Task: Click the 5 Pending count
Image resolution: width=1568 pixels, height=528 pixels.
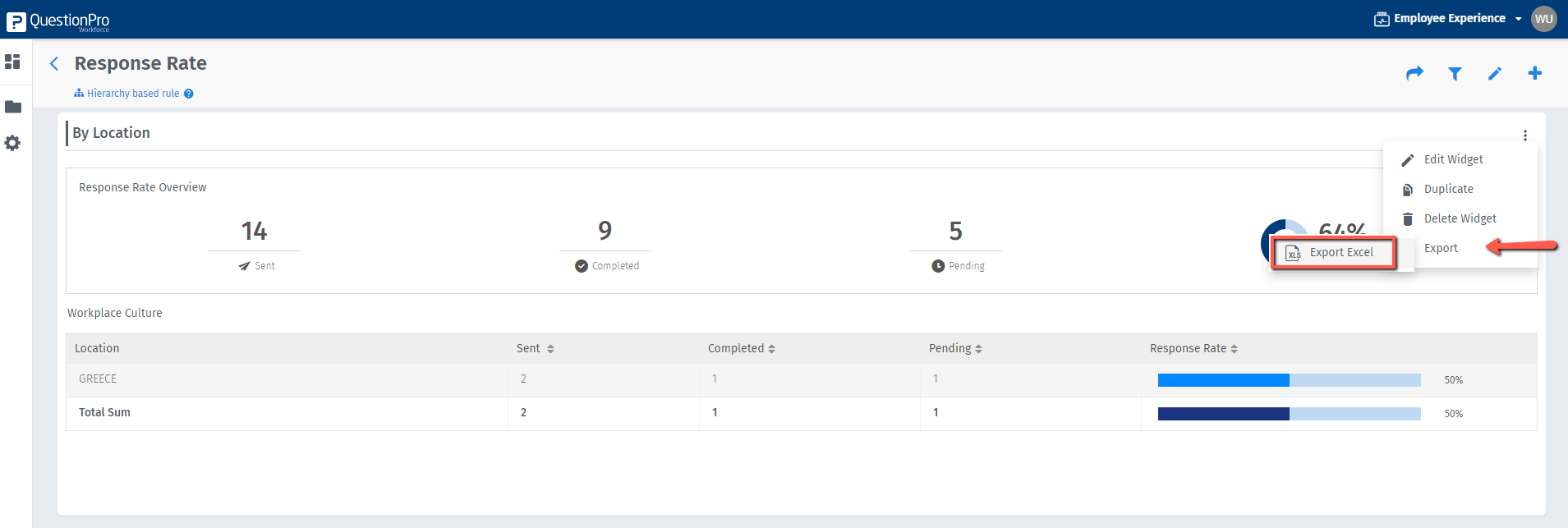Action: (955, 232)
